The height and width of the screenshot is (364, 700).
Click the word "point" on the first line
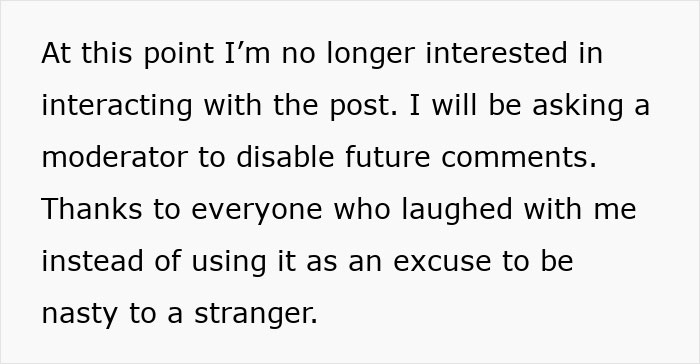(179, 54)
